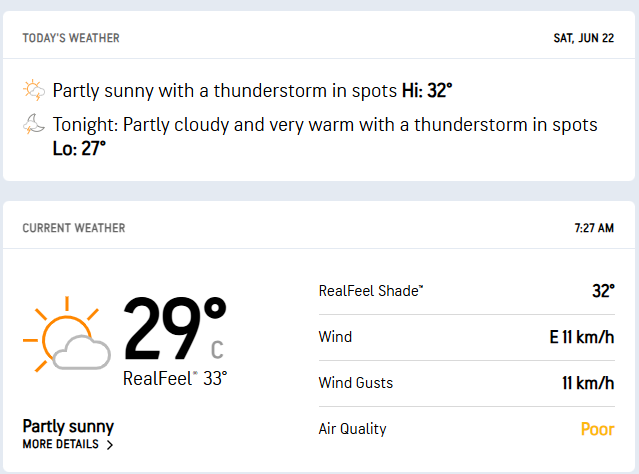The image size is (639, 474).
Task: Click the Poor air quality value
Action: coord(597,429)
